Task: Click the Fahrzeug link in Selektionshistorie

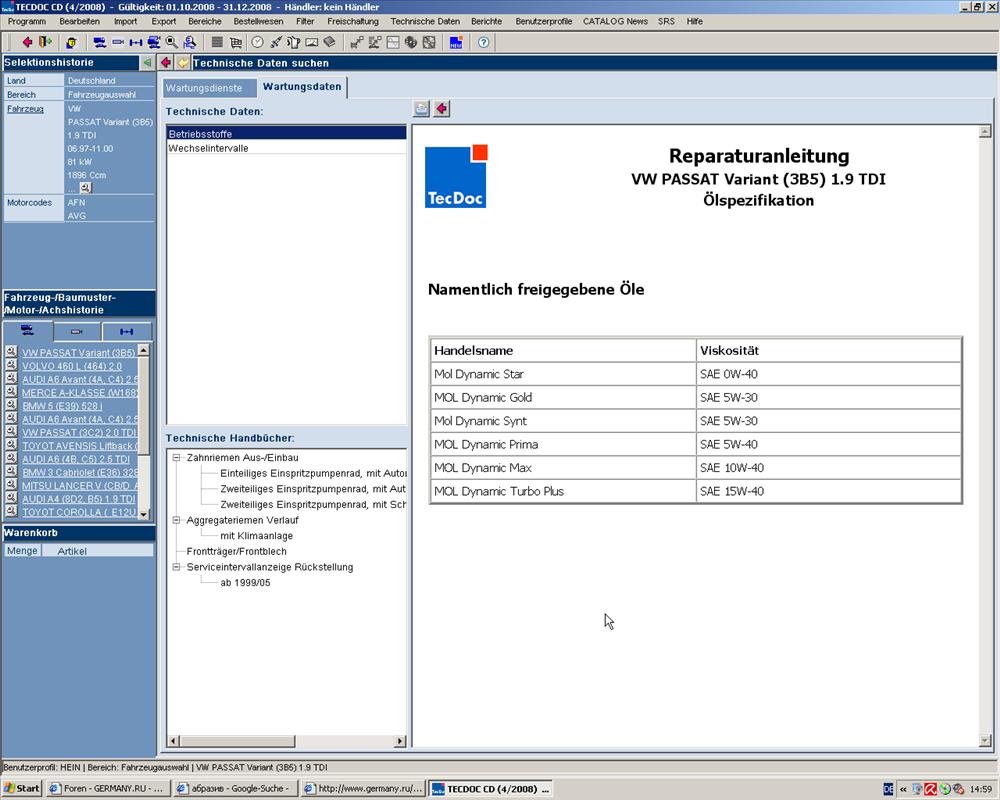Action: (x=25, y=109)
